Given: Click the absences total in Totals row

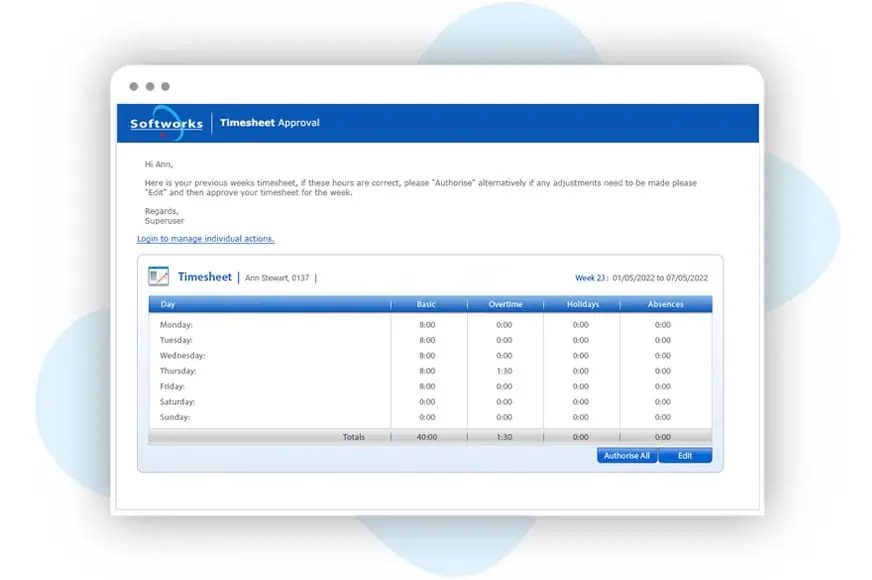Looking at the screenshot, I should pos(662,437).
